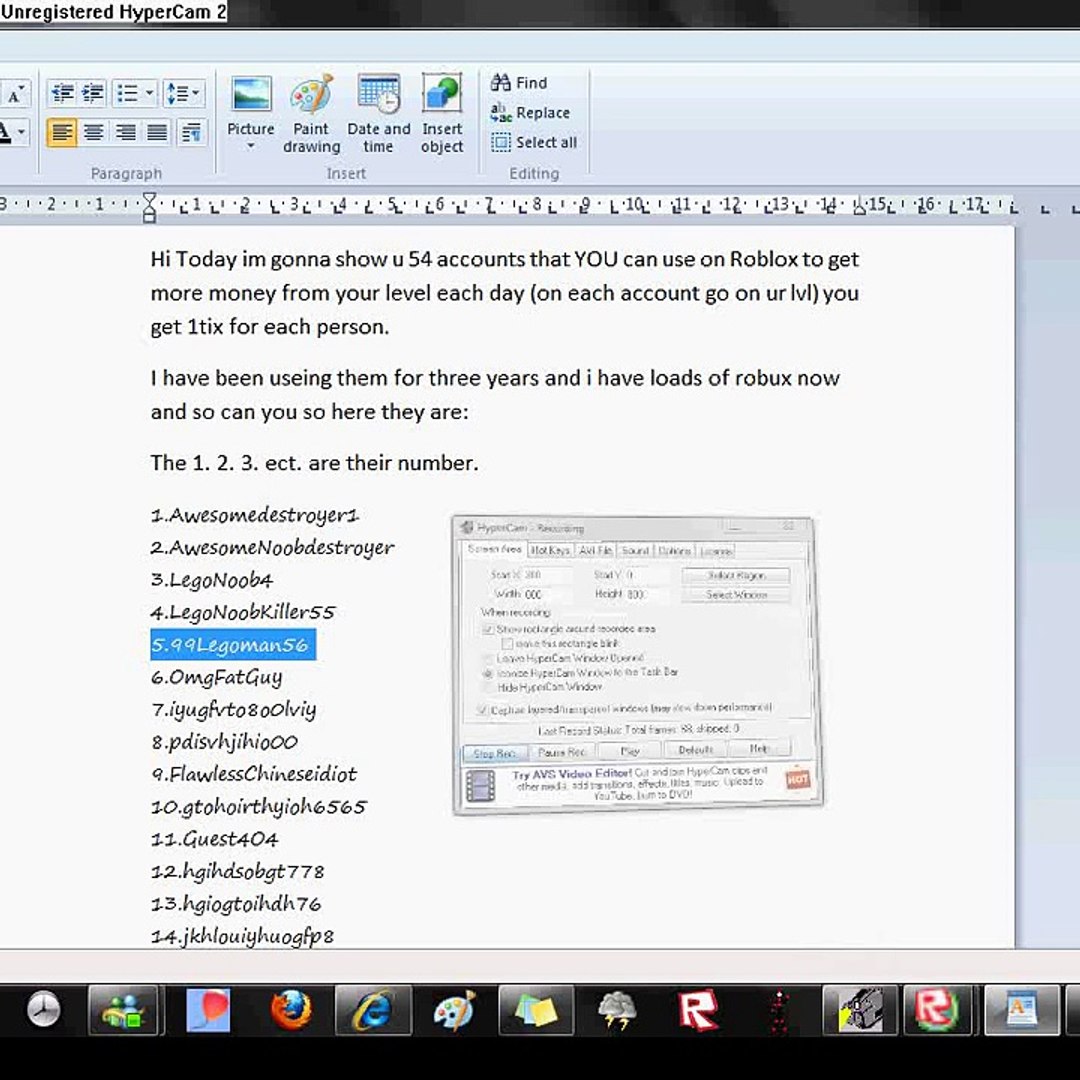This screenshot has width=1080, height=1080.
Task: Open the red dotted icon in taskbar
Action: point(779,1010)
